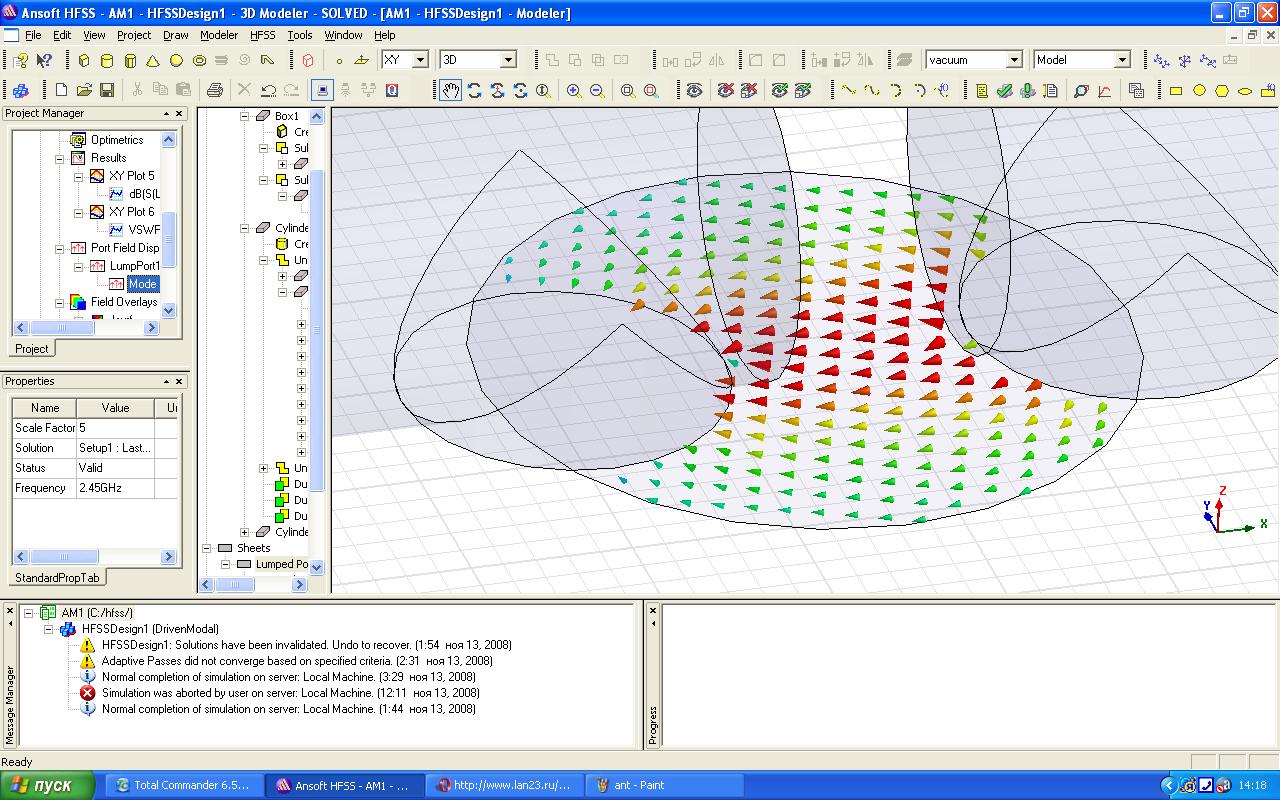The width and height of the screenshot is (1280, 800).
Task: Click the Scale Factor value field
Action: [115, 428]
